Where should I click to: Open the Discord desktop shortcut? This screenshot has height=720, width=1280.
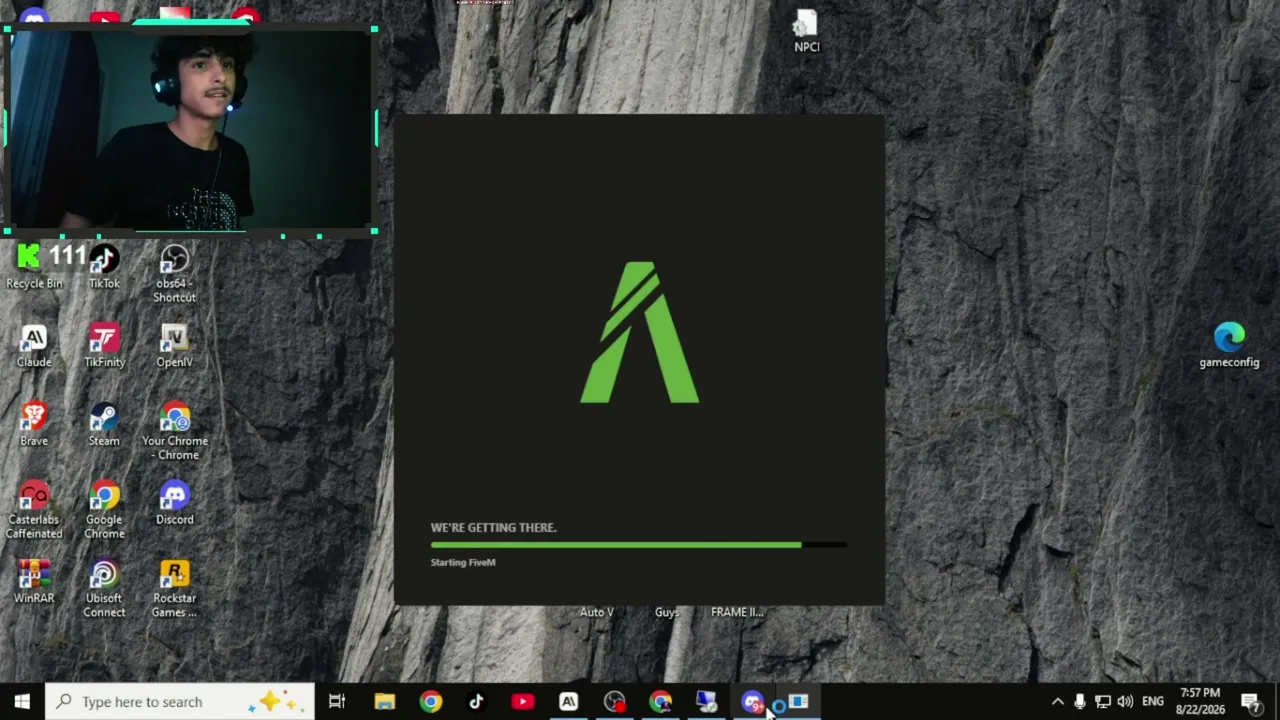pos(174,503)
